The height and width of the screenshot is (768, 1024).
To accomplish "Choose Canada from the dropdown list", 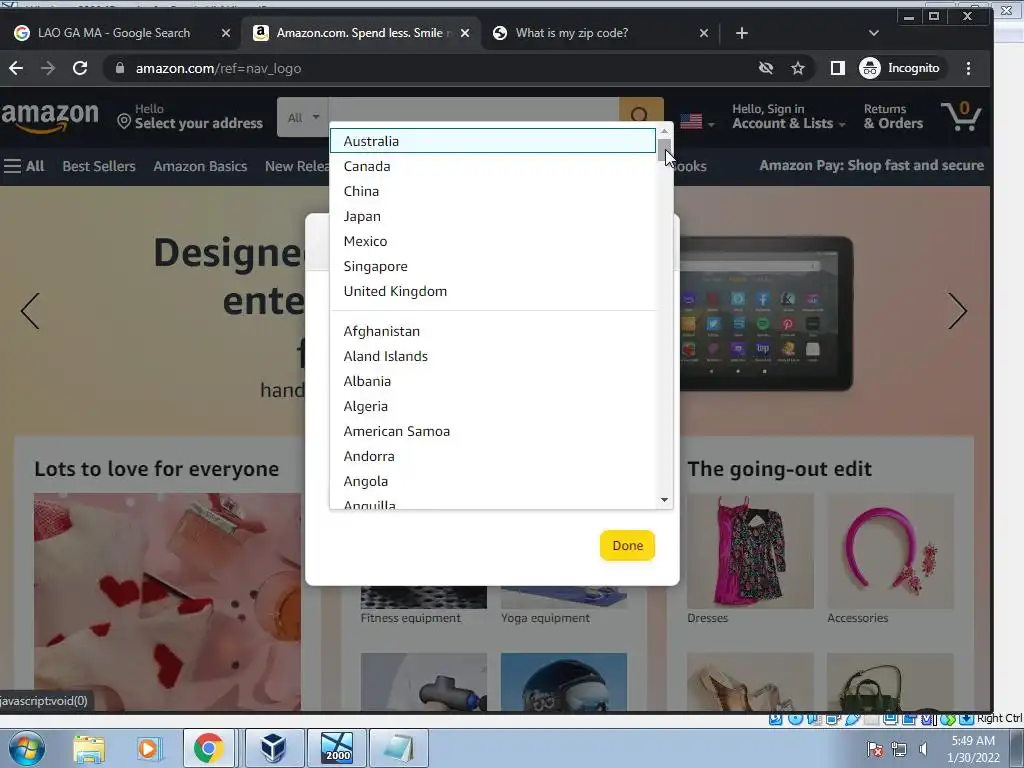I will (x=492, y=167).
